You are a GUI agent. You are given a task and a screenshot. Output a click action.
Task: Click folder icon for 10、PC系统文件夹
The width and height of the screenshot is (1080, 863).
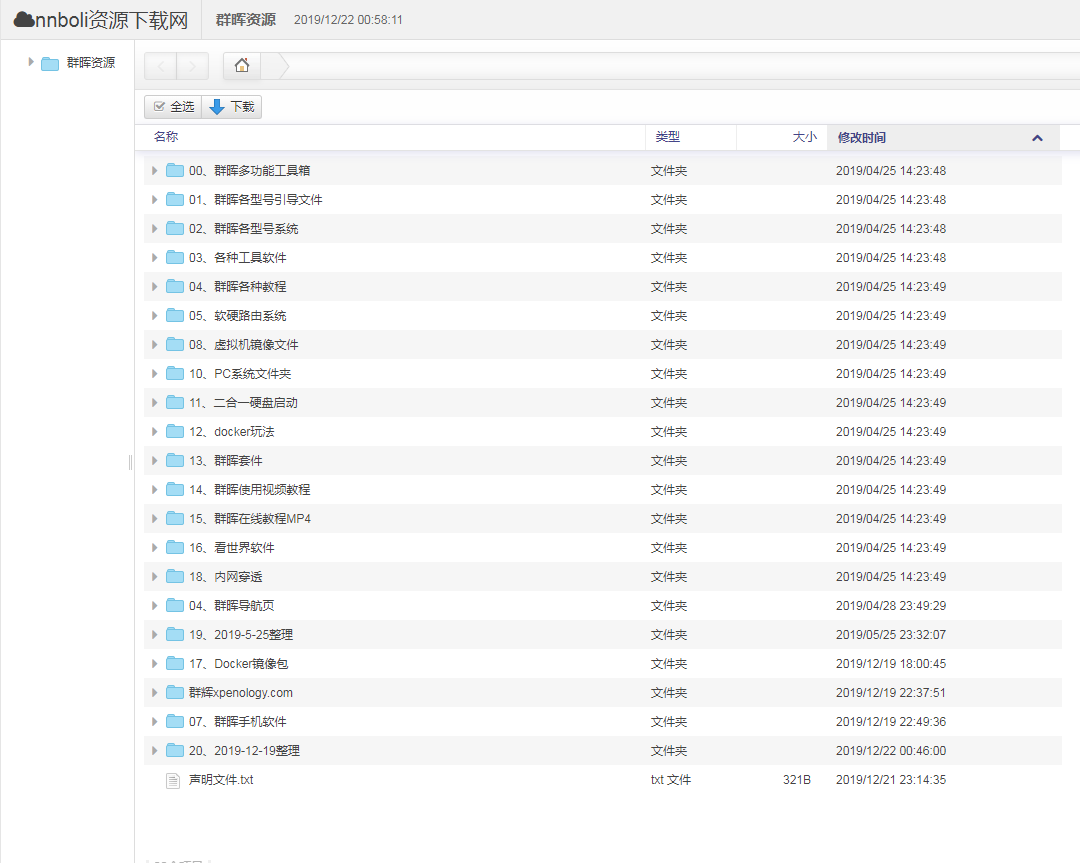coord(175,373)
